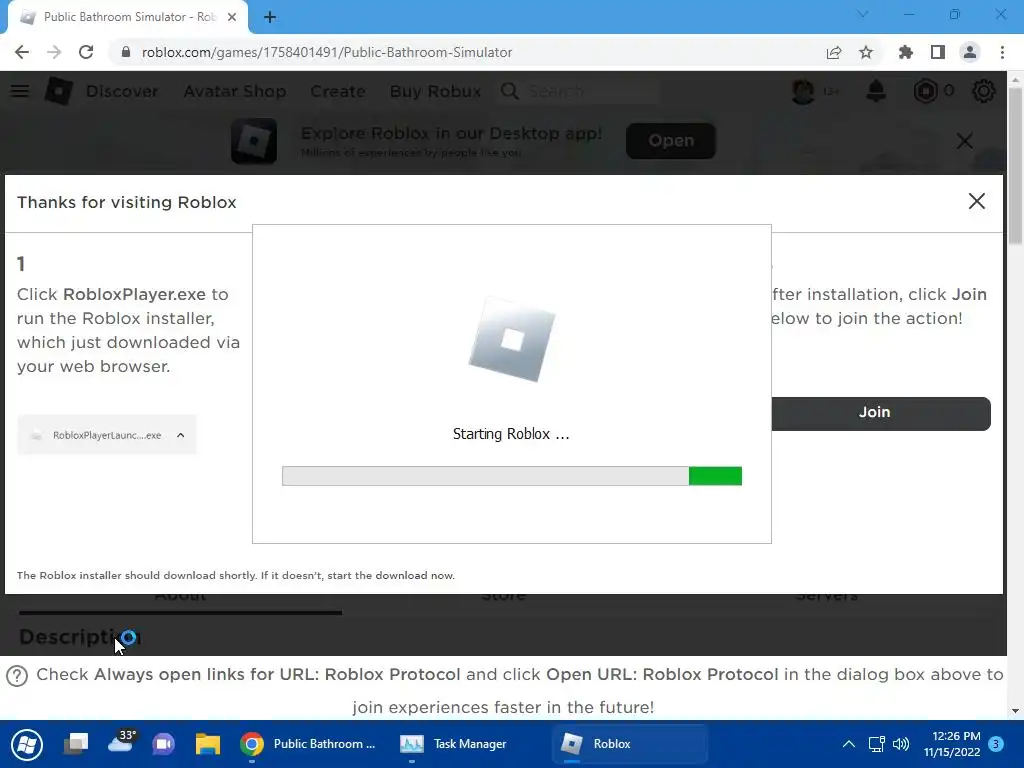
Task: Toggle the Chrome side panel icon
Action: click(938, 52)
